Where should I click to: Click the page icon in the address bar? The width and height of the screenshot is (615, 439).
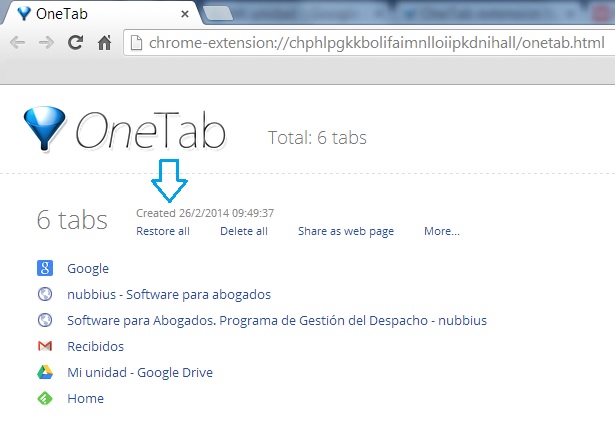[x=136, y=43]
